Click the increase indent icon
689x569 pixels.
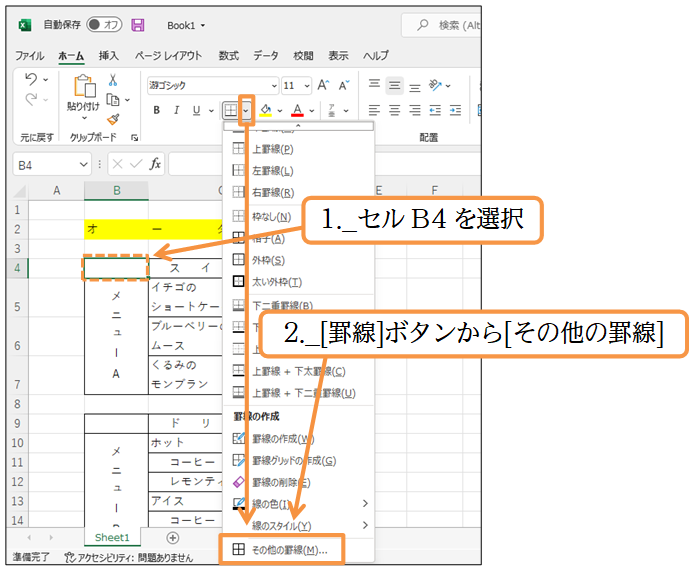click(455, 110)
